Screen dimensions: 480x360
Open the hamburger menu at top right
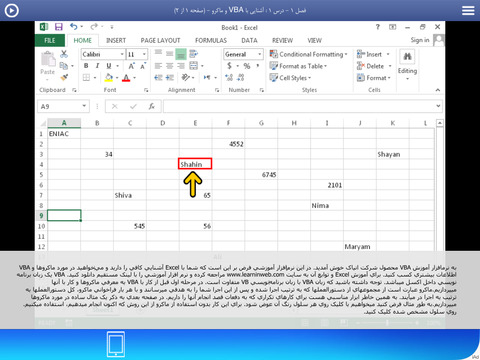click(468, 11)
